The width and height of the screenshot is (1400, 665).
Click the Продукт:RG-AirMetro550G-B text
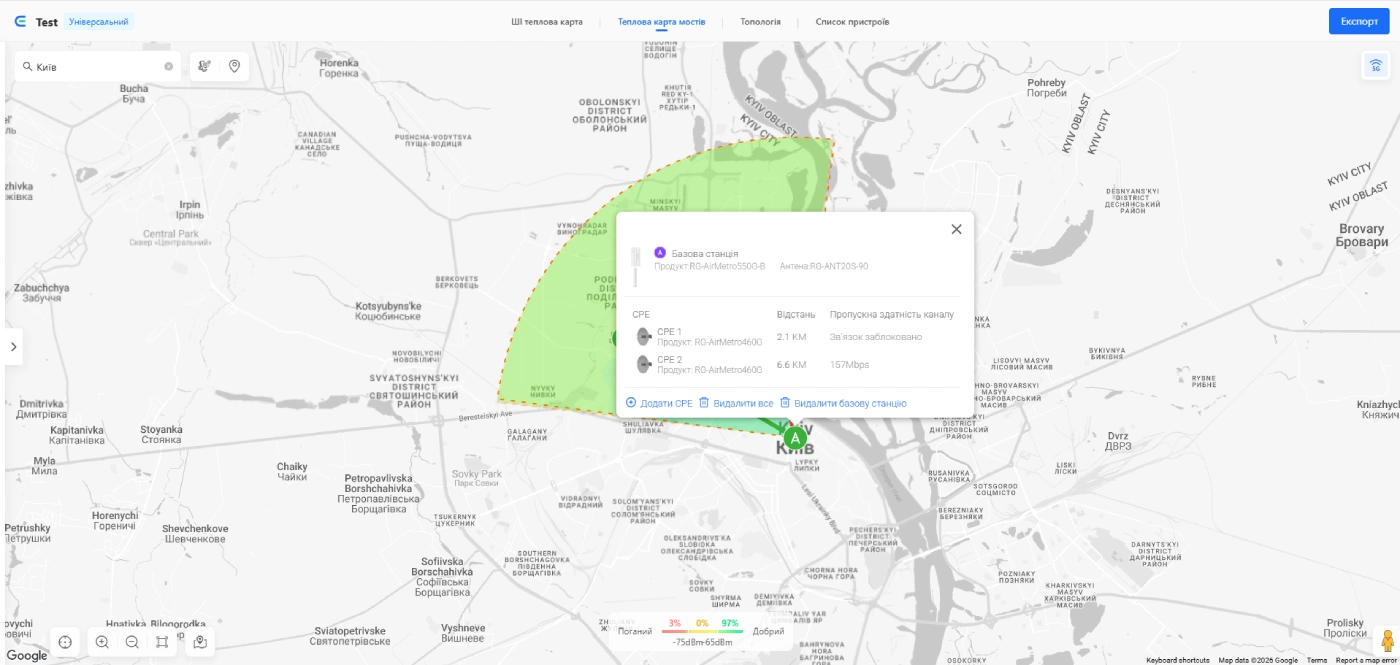(710, 266)
